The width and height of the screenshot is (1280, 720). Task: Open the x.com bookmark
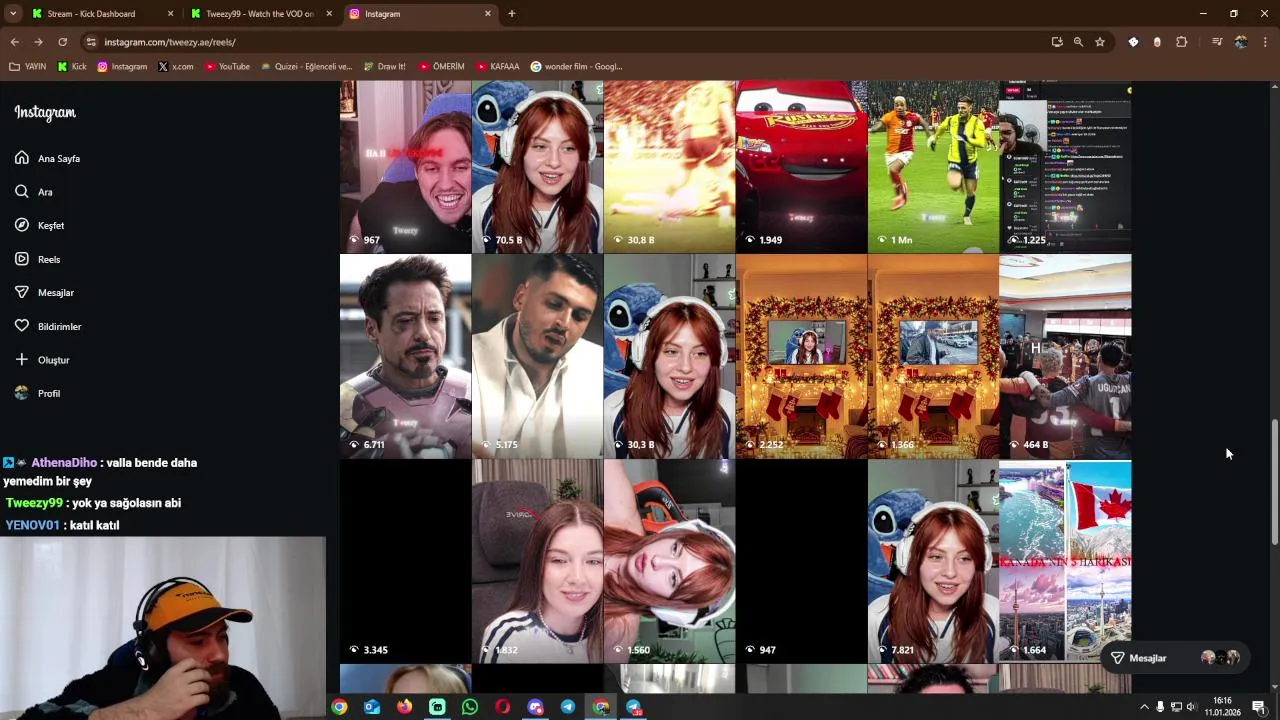176,67
